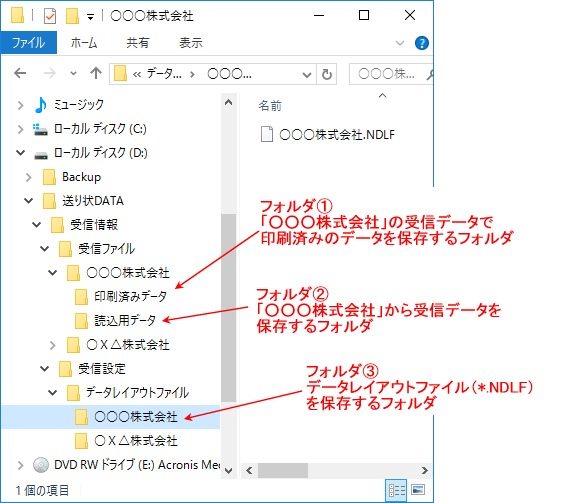Select the ミュージック music note icon
This screenshot has width=572, height=503.
(x=40, y=105)
